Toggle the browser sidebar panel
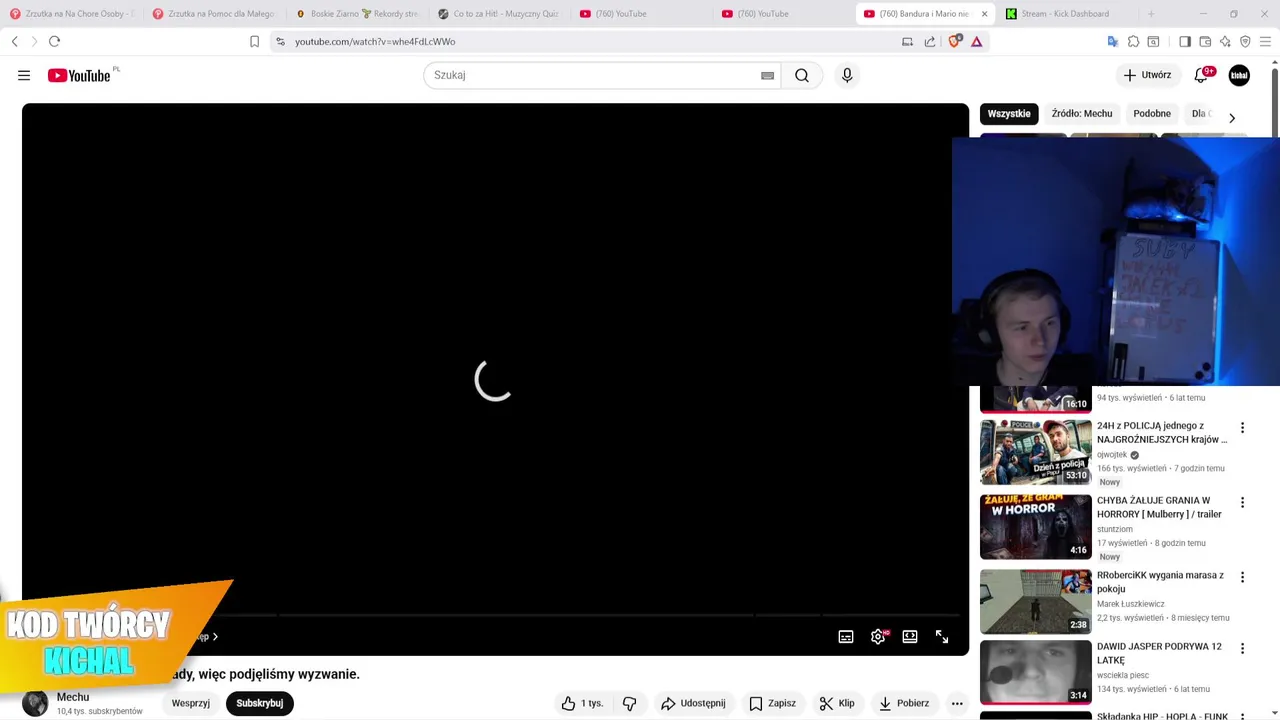 pyautogui.click(x=1185, y=41)
